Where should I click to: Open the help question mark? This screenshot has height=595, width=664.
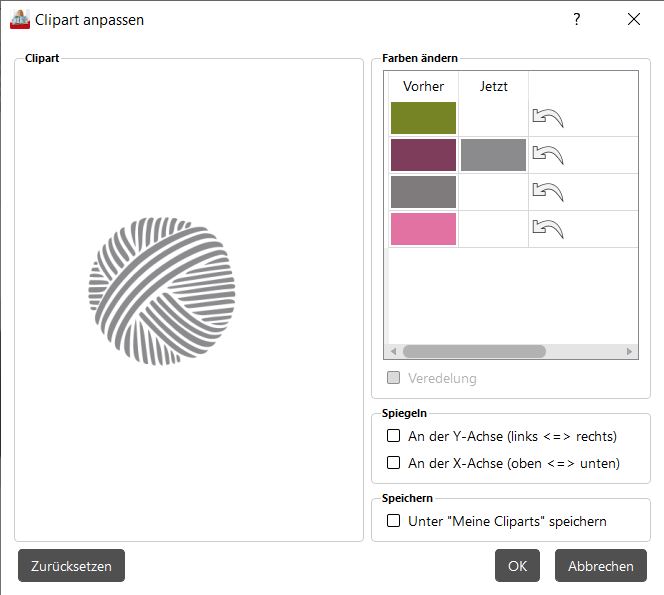(x=577, y=19)
